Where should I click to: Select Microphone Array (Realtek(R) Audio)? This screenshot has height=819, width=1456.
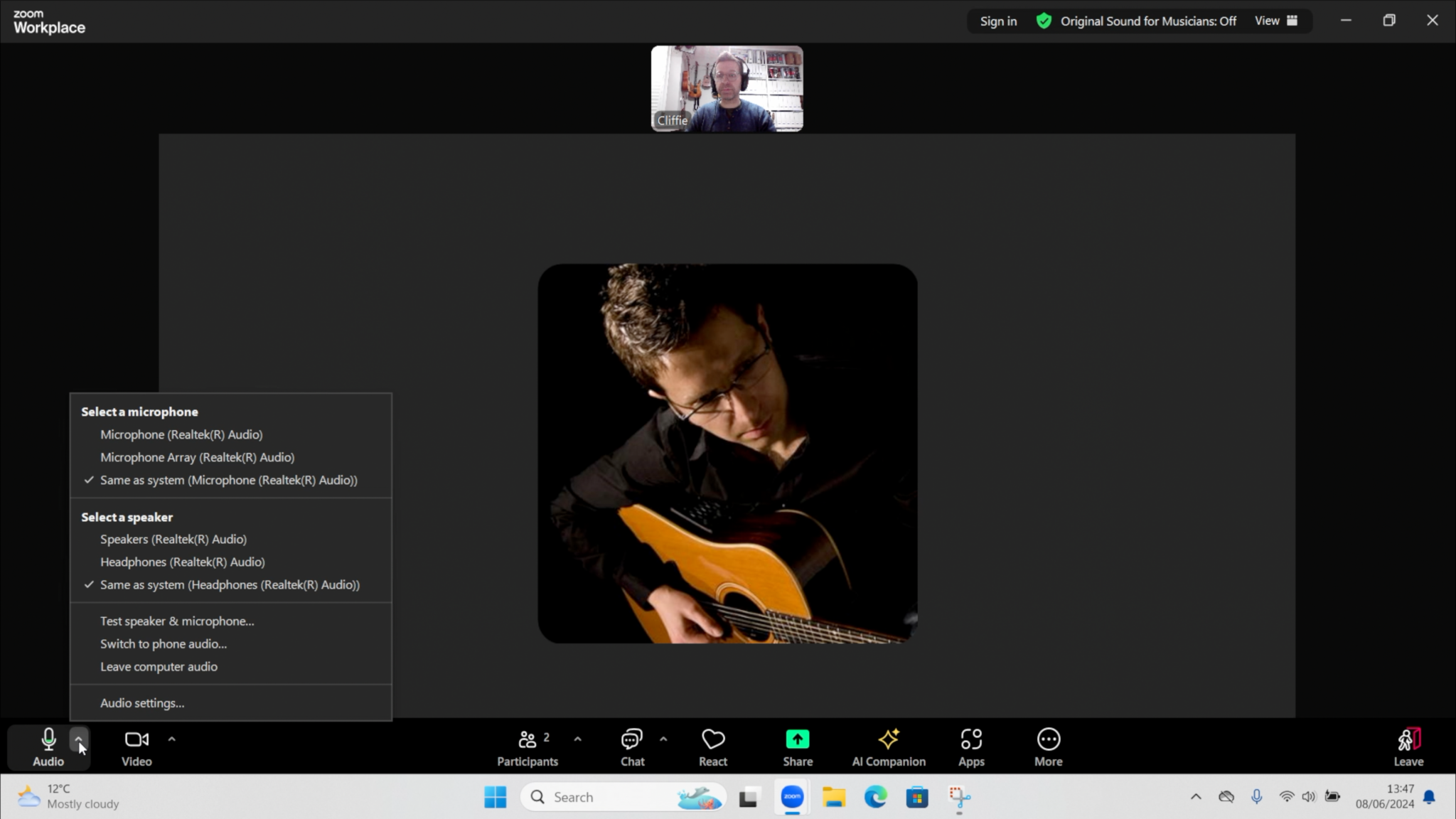(197, 457)
